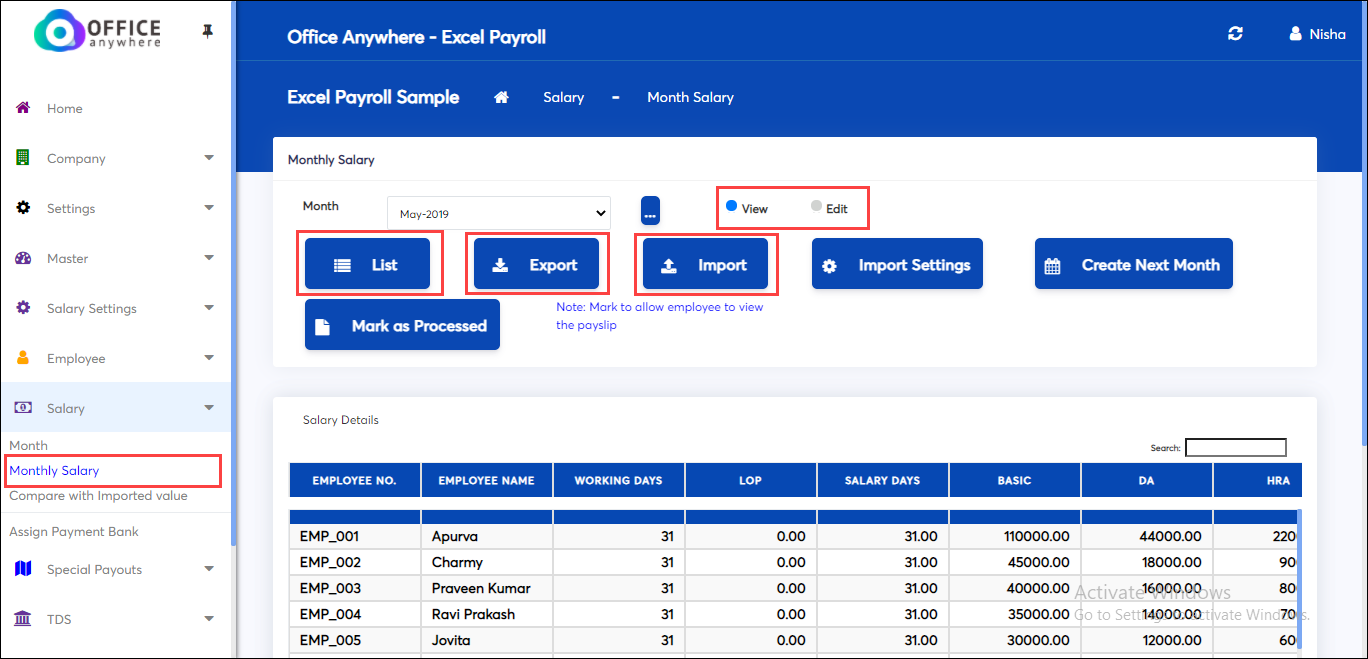Click the Office Anywhere logo
The height and width of the screenshot is (659, 1368).
pyautogui.click(x=98, y=32)
